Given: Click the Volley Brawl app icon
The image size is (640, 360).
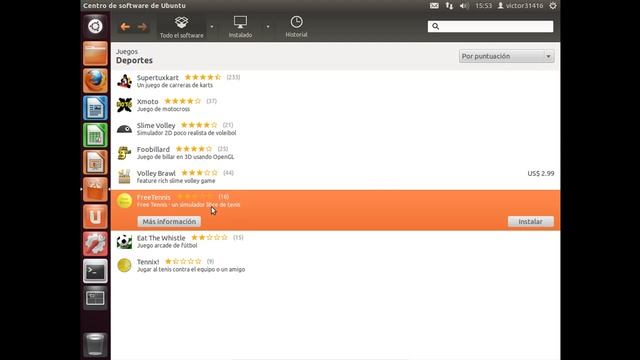Looking at the screenshot, I should point(124,177).
